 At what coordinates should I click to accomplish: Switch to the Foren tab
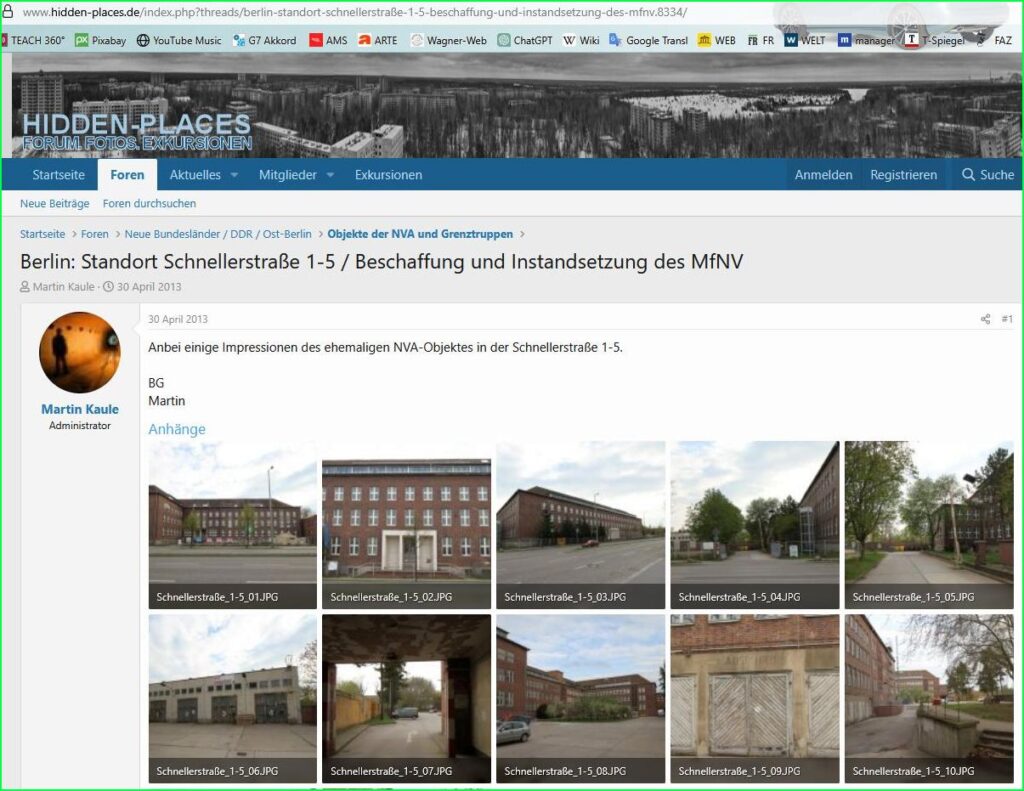[127, 175]
